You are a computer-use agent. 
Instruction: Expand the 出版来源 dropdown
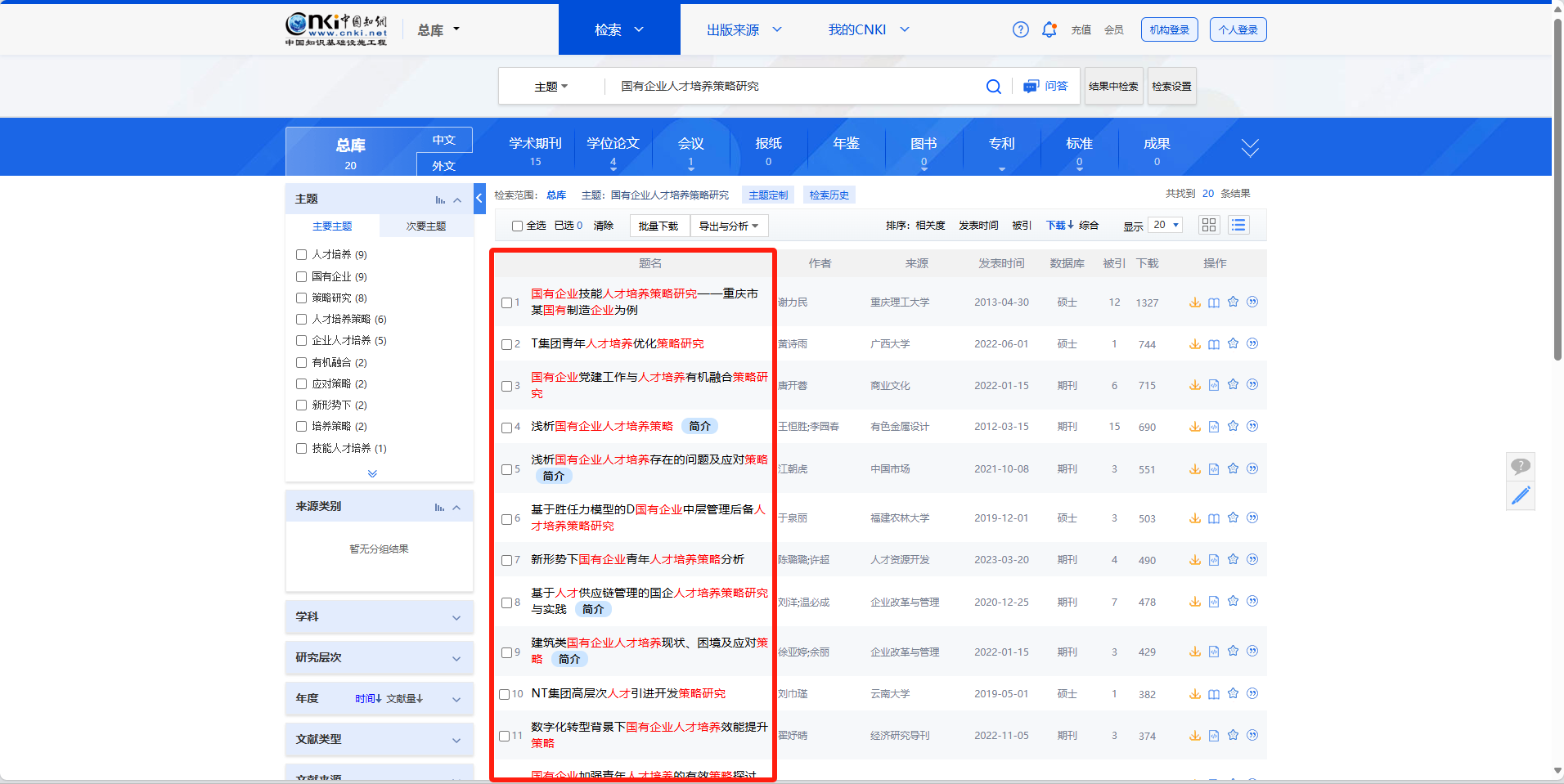[x=744, y=30]
